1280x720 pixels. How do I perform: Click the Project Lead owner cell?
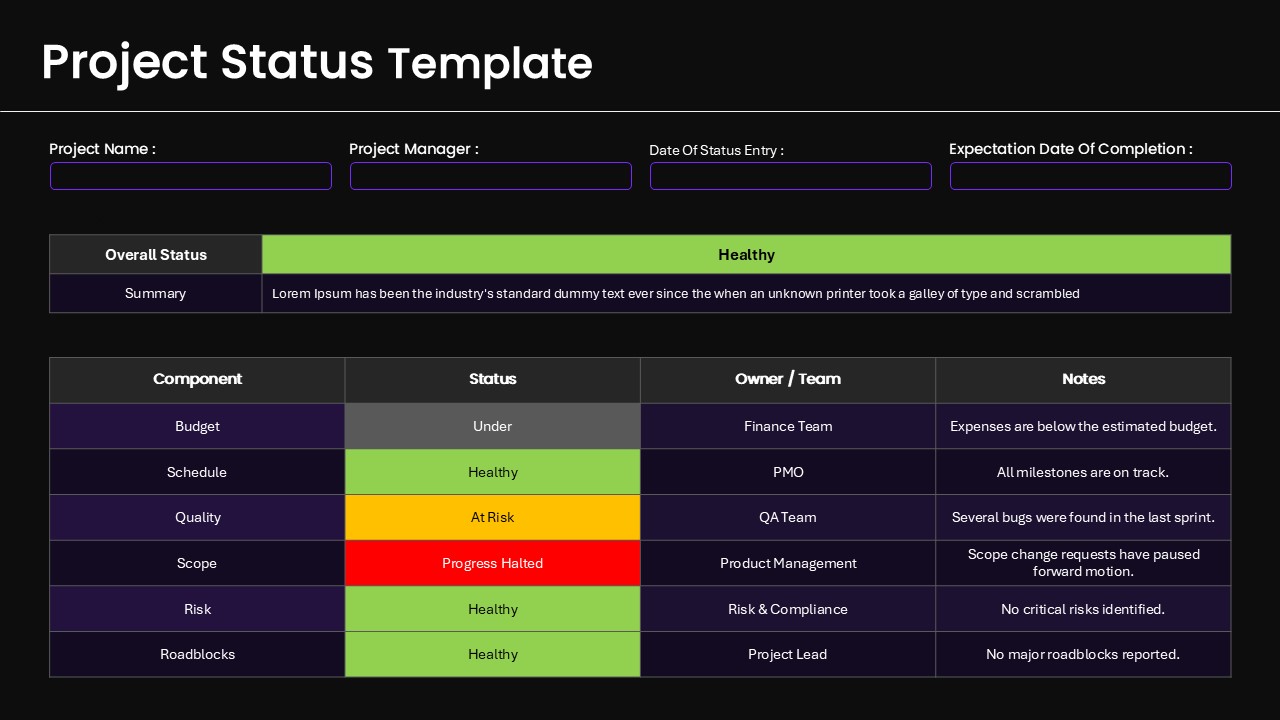point(788,654)
